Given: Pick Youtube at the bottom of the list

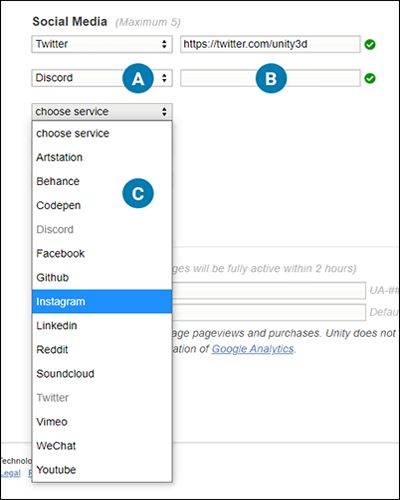Looking at the screenshot, I should (102, 470).
